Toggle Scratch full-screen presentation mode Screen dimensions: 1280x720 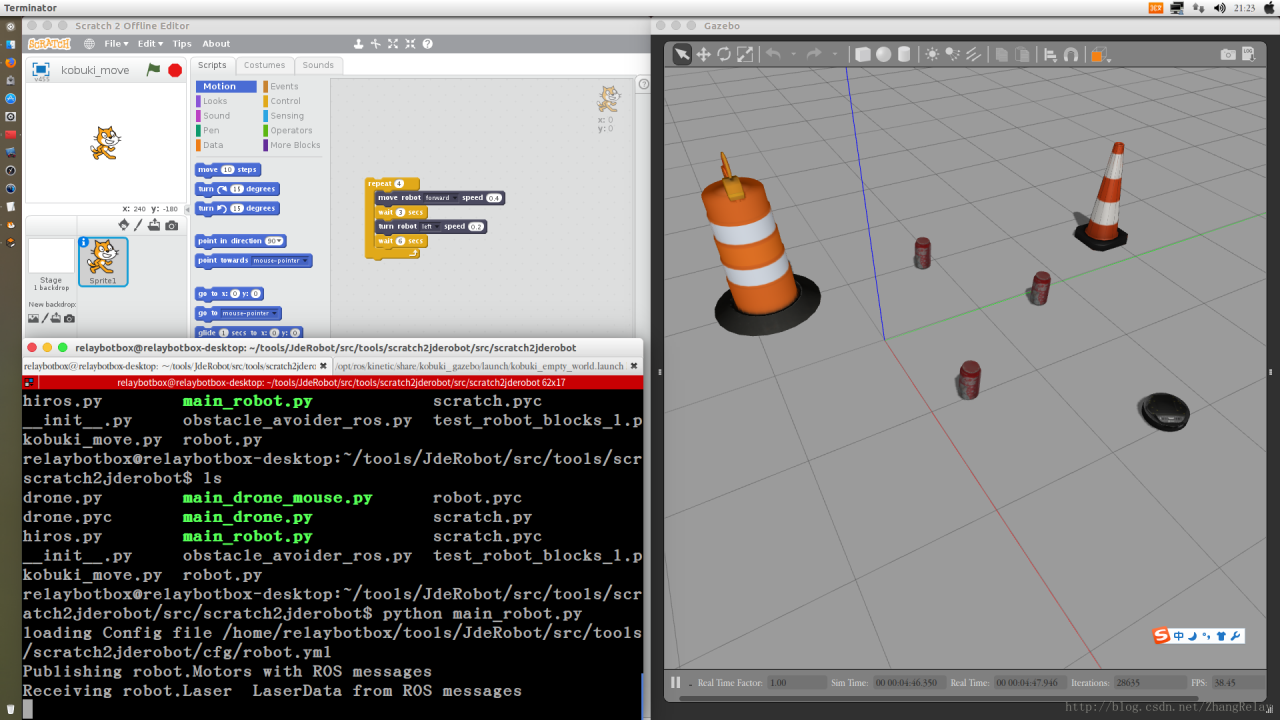click(x=41, y=70)
